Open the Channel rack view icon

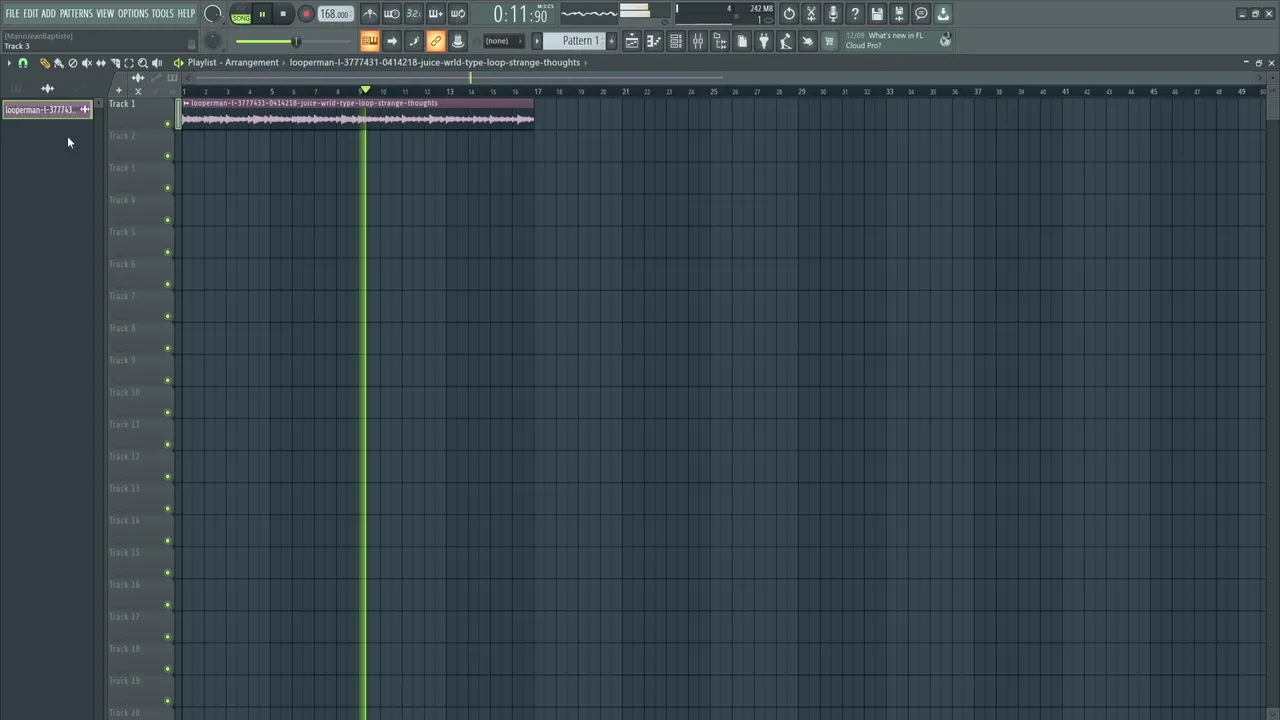point(676,41)
